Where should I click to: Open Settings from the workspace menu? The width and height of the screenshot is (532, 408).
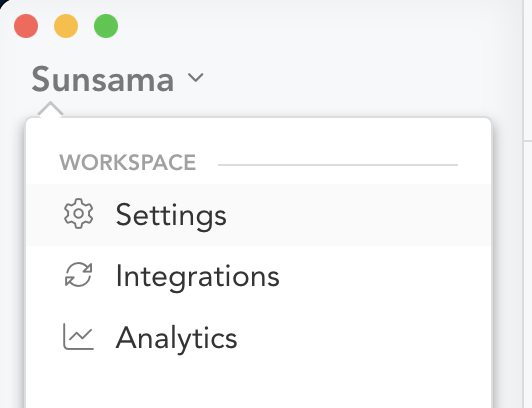[x=259, y=215]
